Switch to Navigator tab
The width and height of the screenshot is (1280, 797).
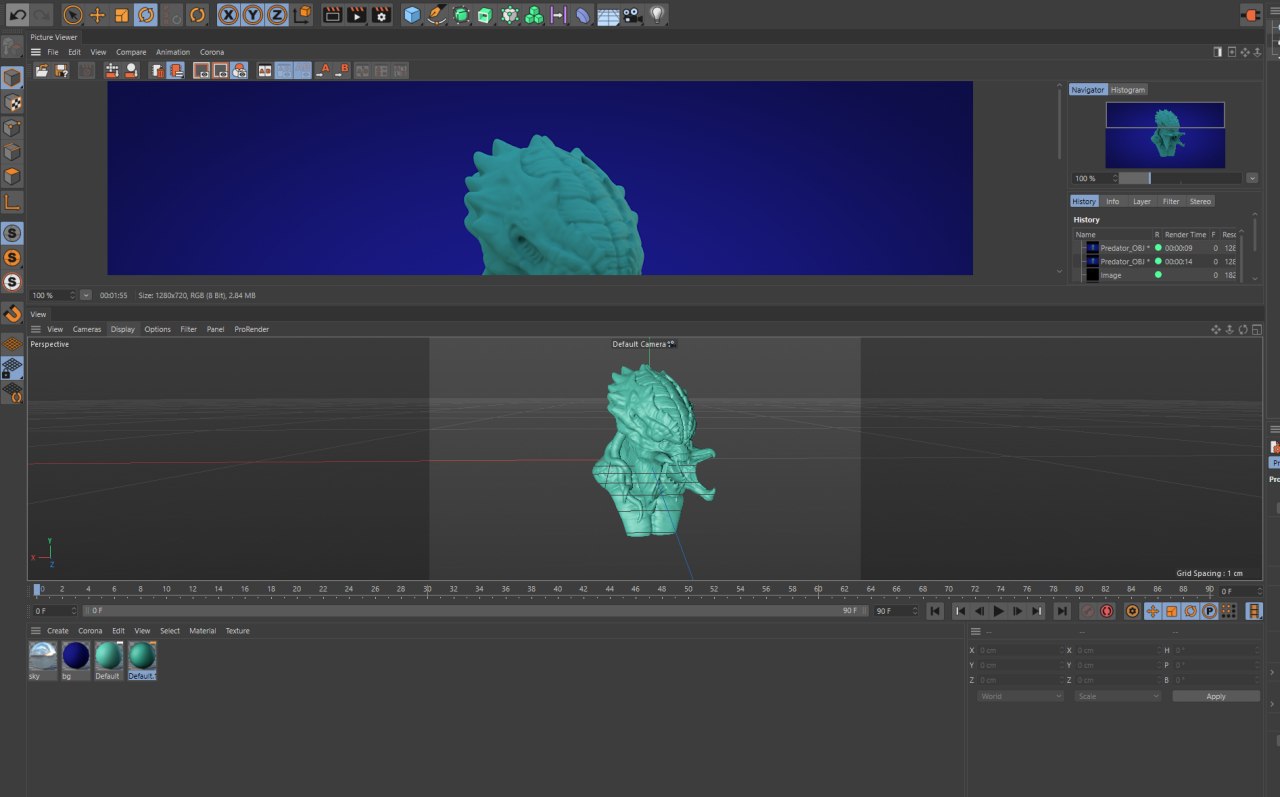tap(1088, 90)
